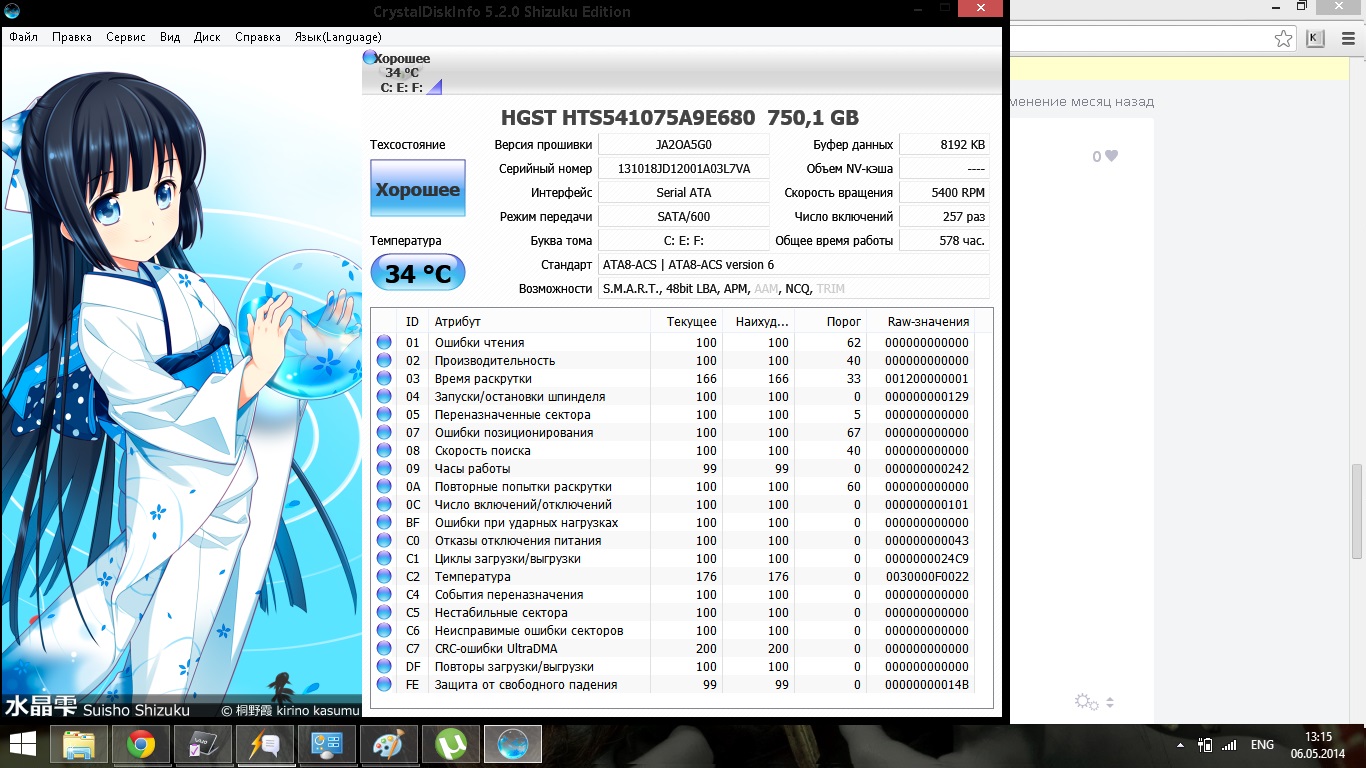
Task: Open Google Chrome from the taskbar
Action: [x=140, y=745]
